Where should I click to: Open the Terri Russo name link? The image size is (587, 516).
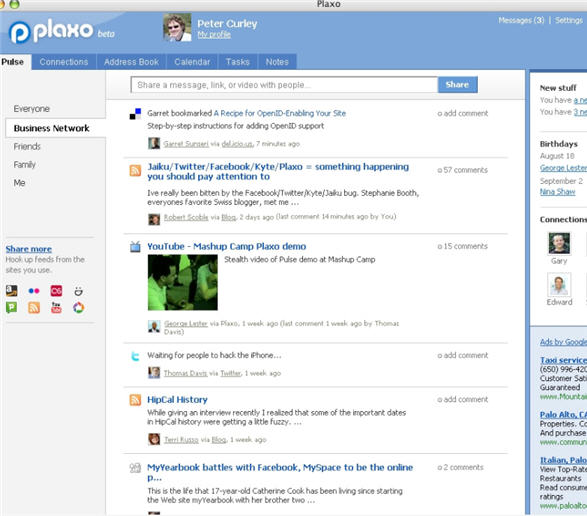pos(182,440)
